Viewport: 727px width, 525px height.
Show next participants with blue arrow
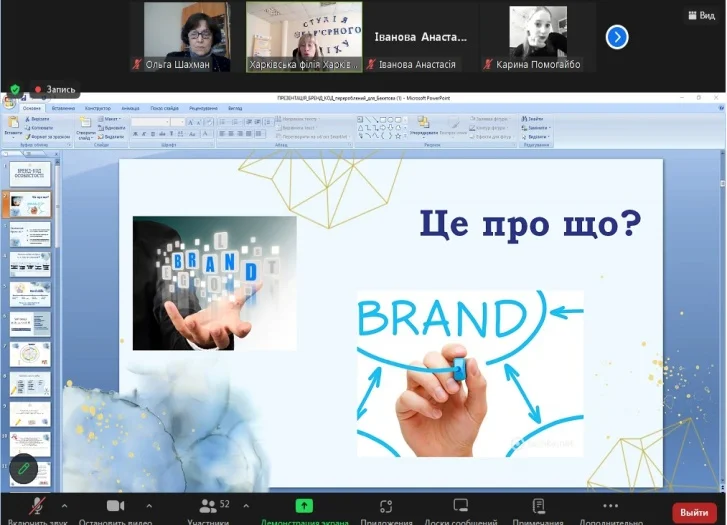617,37
